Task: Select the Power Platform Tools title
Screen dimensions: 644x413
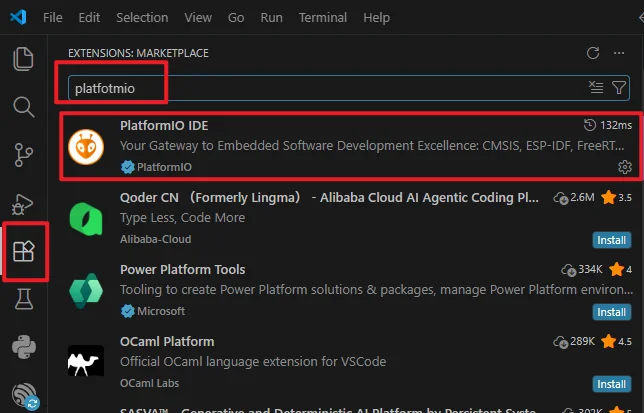Action: click(x=182, y=270)
